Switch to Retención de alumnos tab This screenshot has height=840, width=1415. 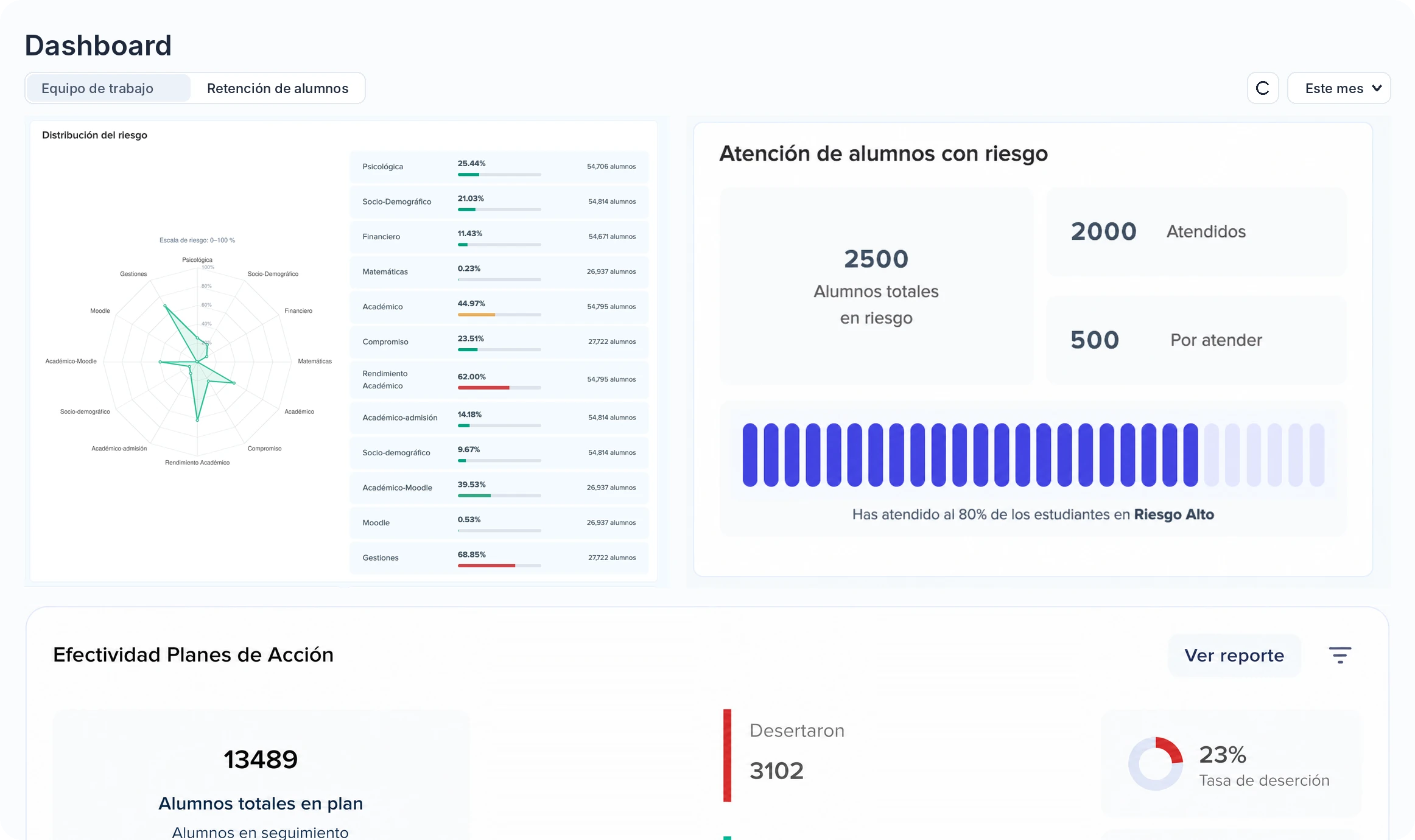pyautogui.click(x=278, y=88)
